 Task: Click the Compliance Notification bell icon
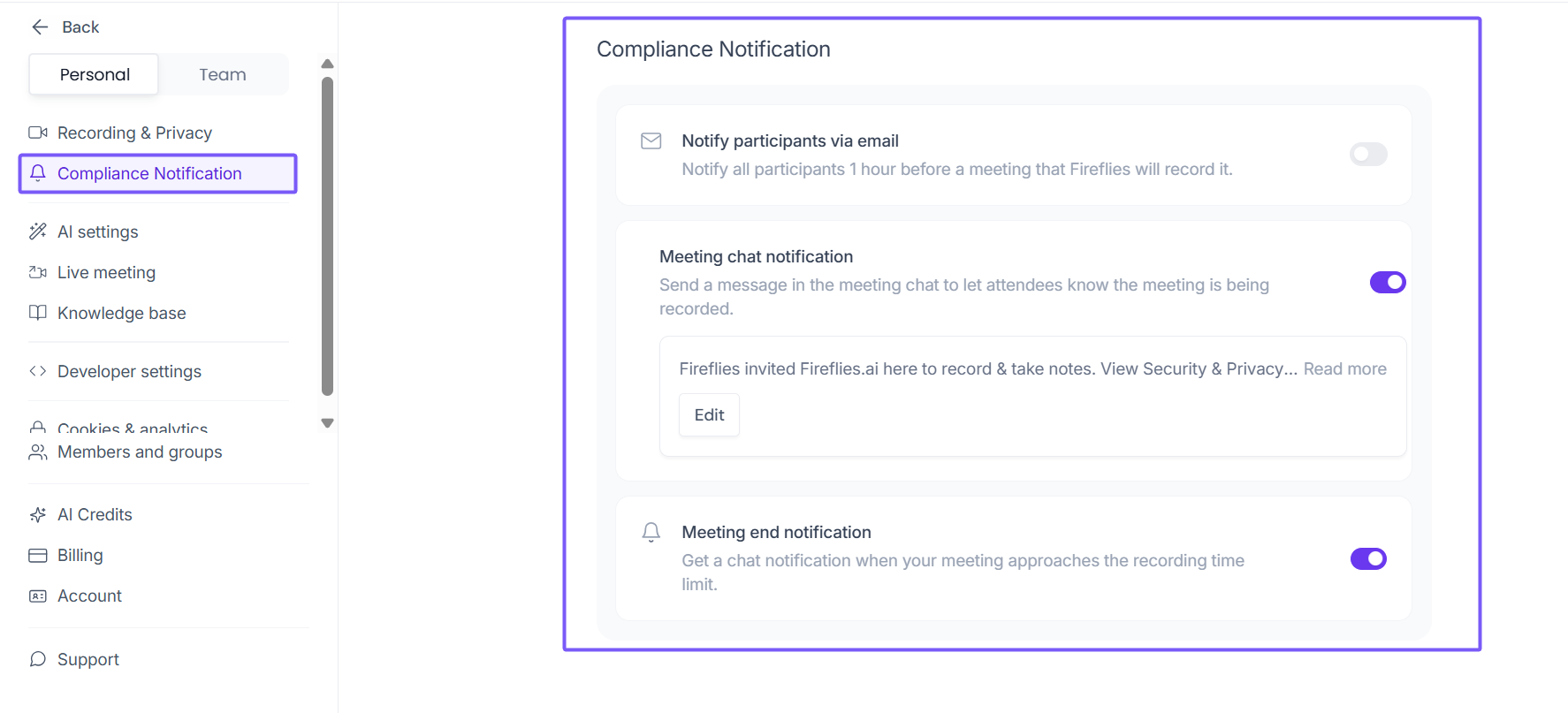[38, 173]
